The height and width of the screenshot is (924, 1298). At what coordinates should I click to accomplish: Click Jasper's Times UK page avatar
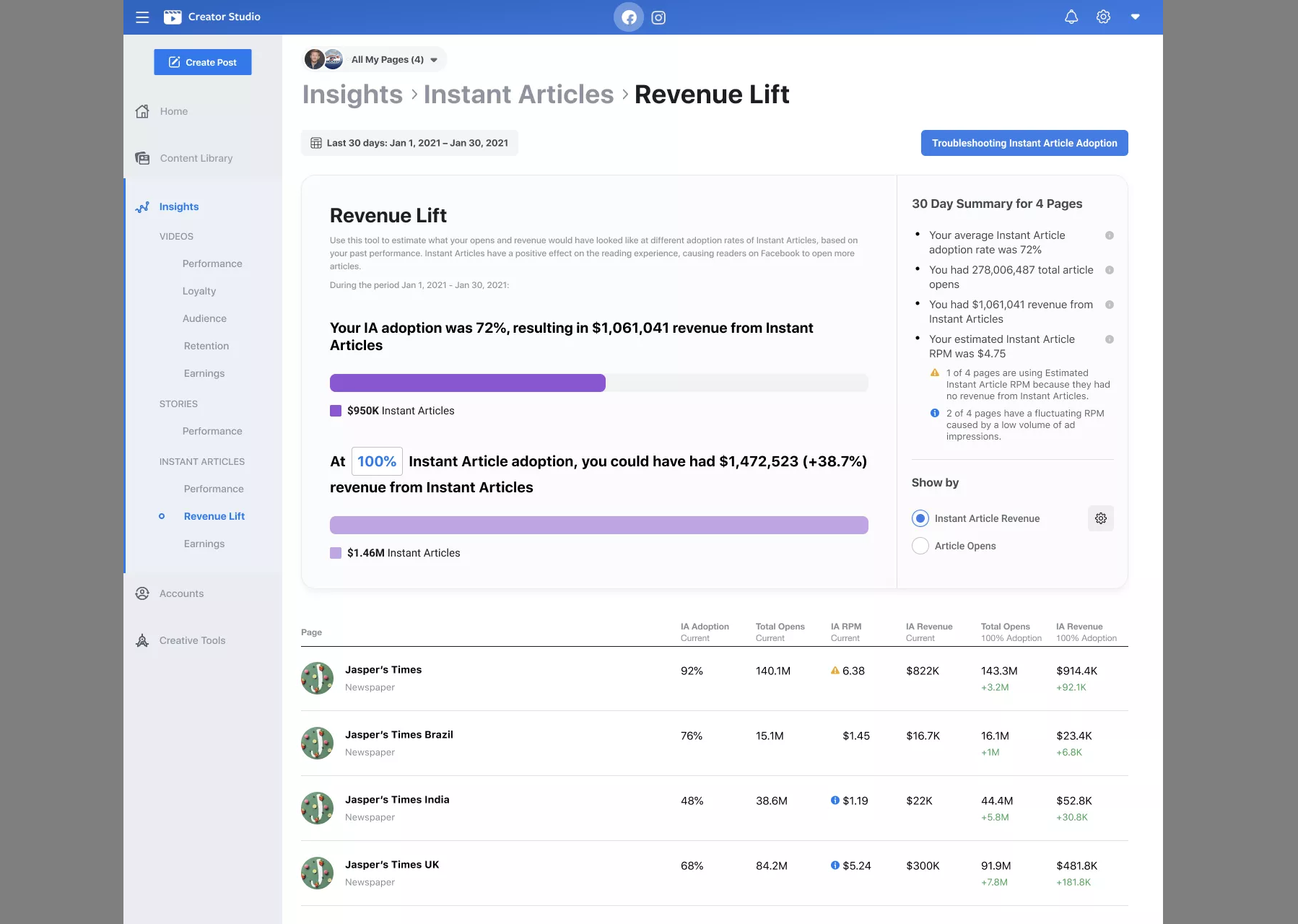[317, 873]
